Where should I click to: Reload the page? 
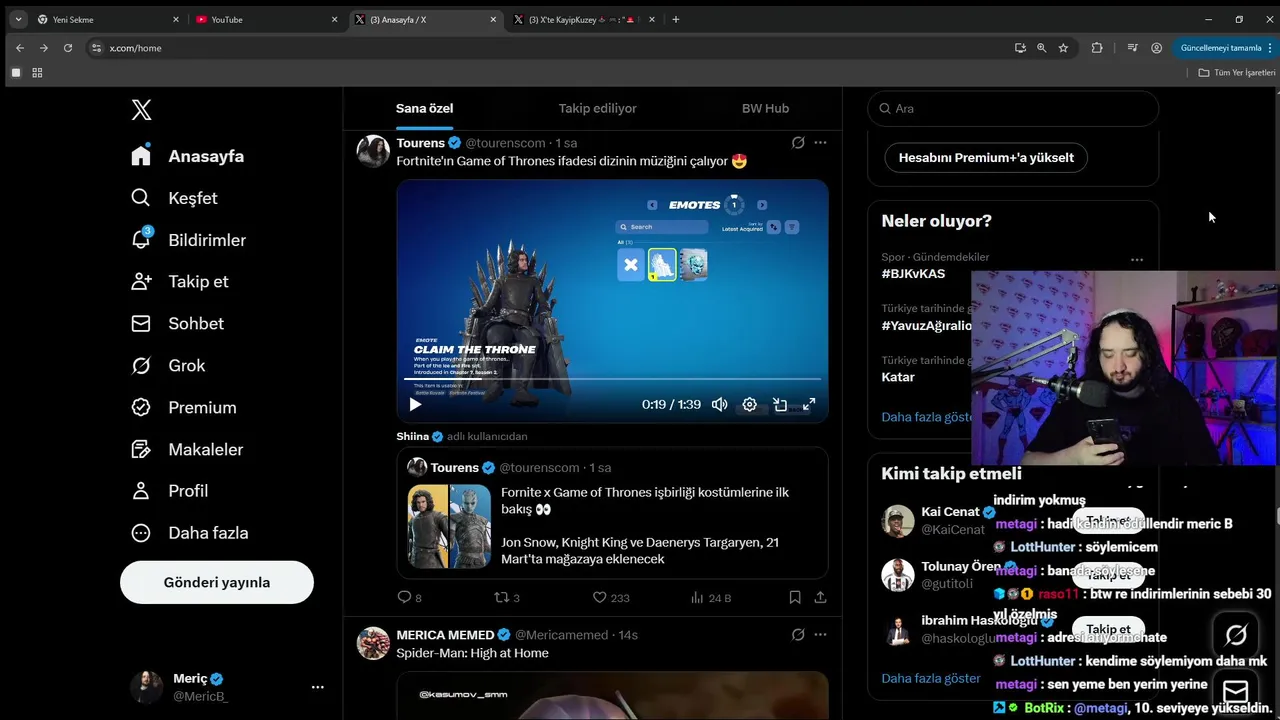(68, 48)
